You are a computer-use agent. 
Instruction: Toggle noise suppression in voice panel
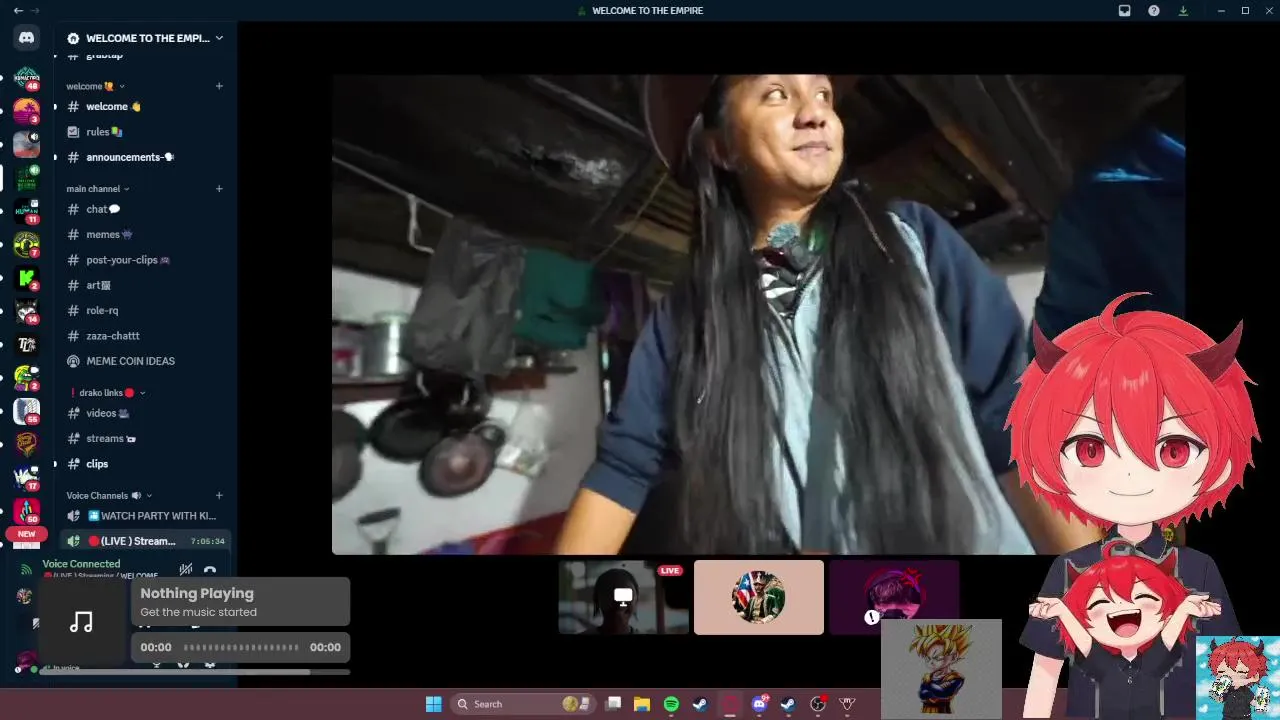point(185,569)
